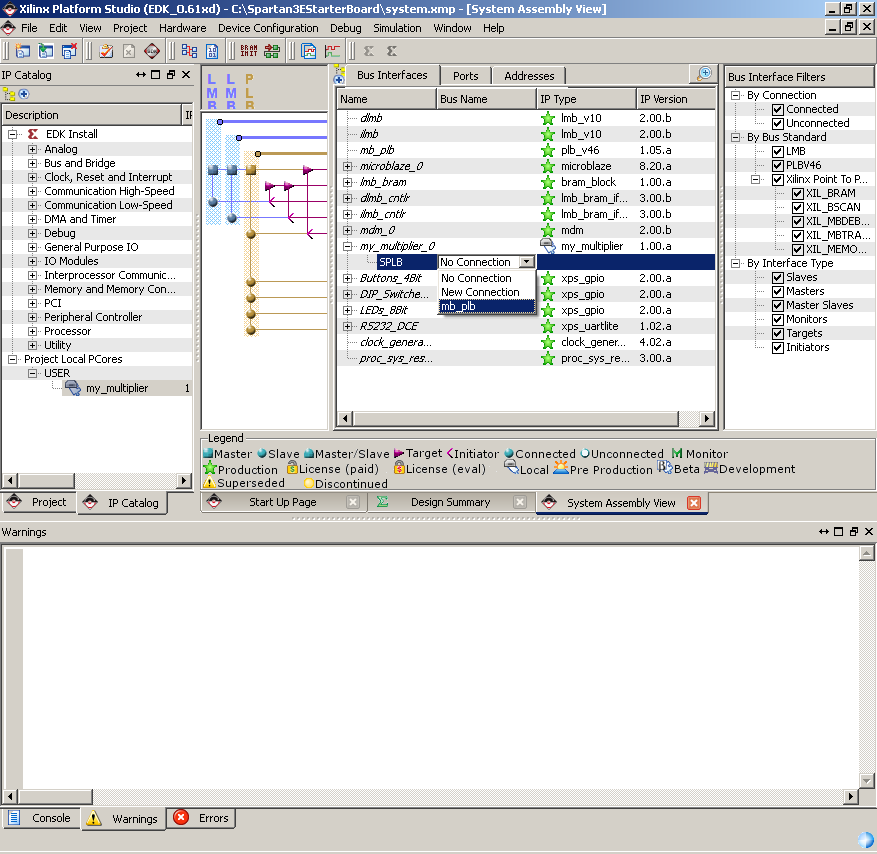This screenshot has width=877, height=854.
Task: Click the Warnings panel vertical scrollbar down arrow
Action: pos(866,780)
